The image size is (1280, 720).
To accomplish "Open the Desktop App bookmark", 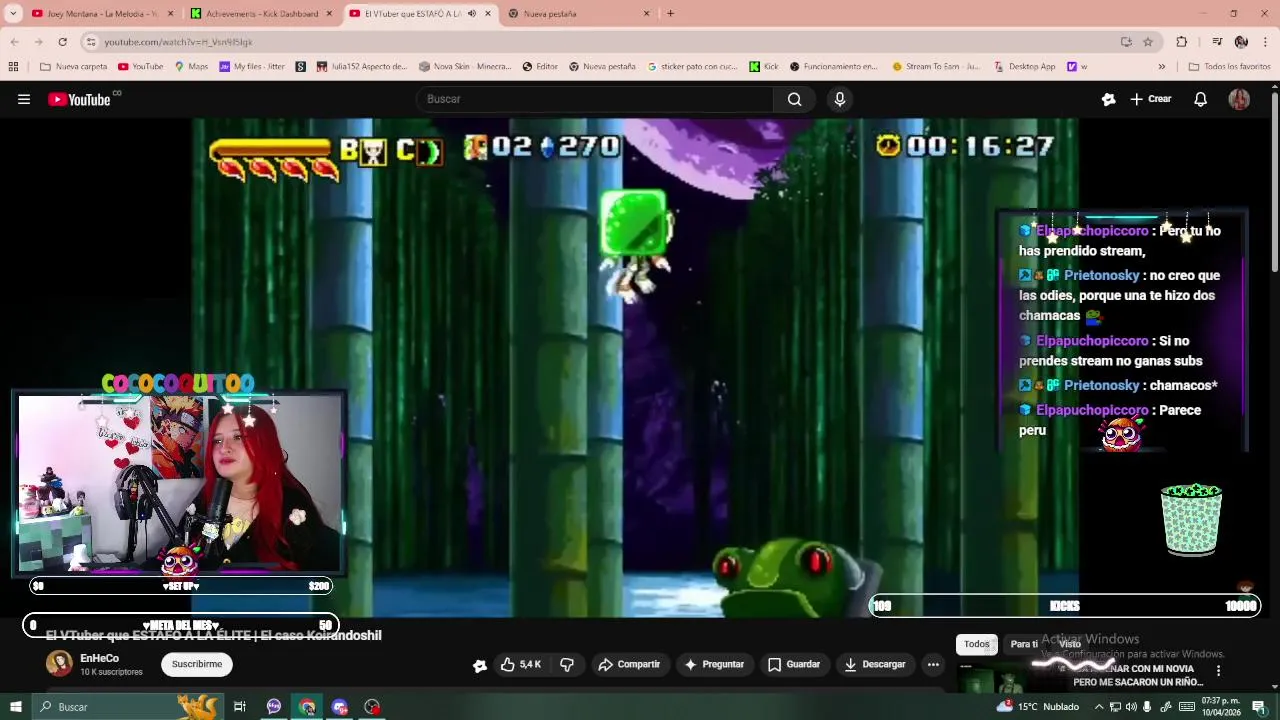I will [x=1023, y=67].
